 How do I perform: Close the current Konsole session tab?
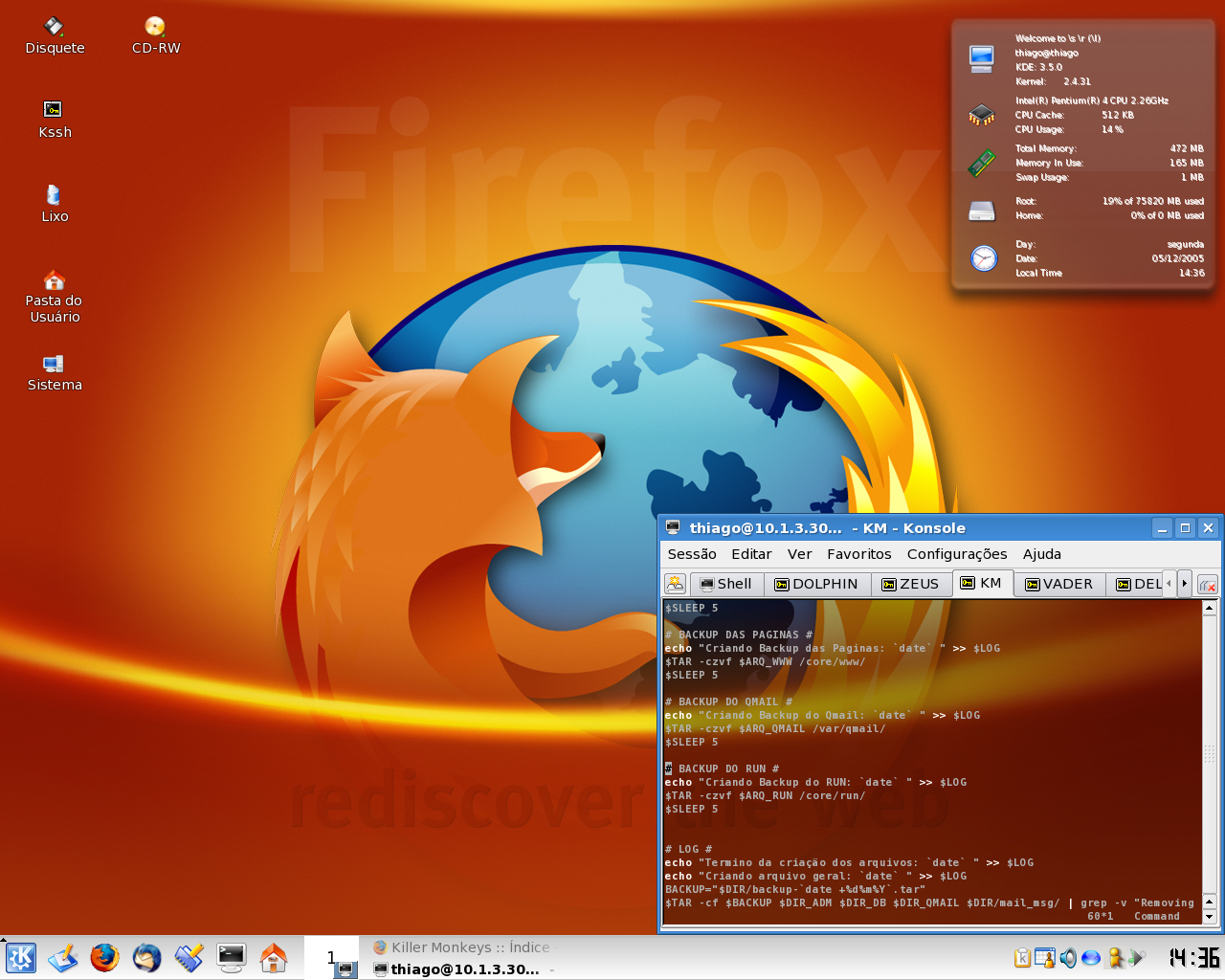pyautogui.click(x=1207, y=584)
